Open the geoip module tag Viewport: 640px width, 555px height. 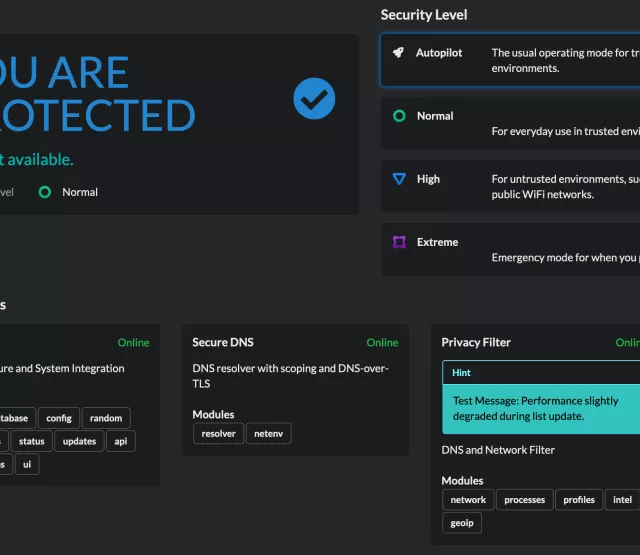tap(461, 523)
